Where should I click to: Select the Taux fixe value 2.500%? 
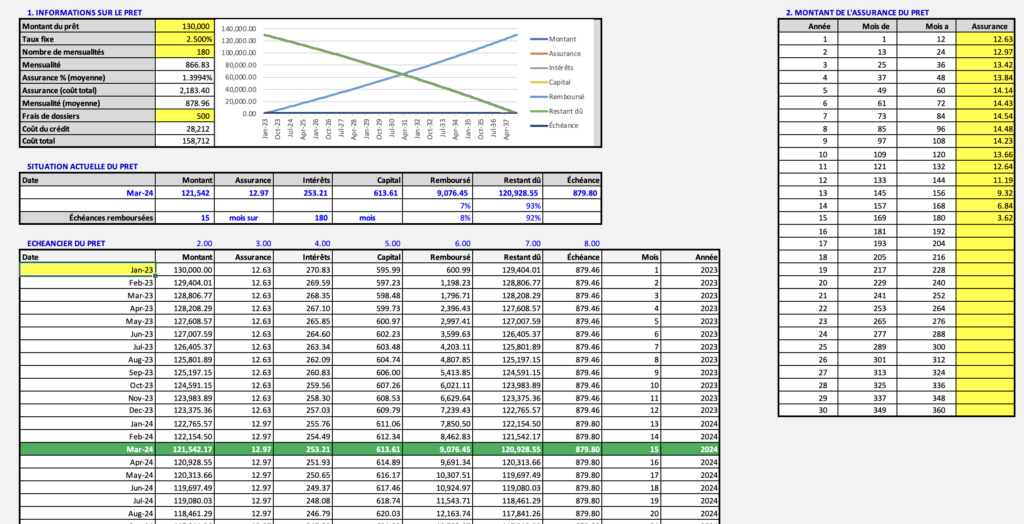[184, 38]
